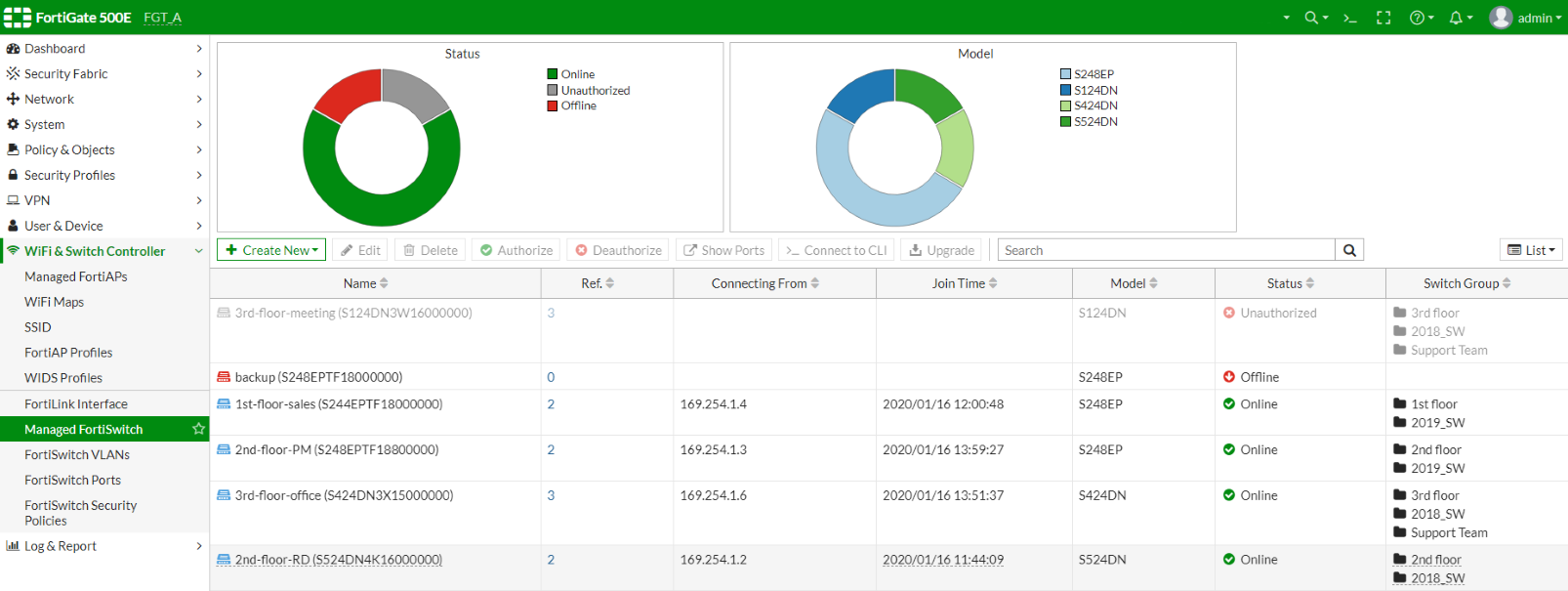Click into the Search input field
This screenshot has height=591, width=1568.
[x=1167, y=250]
